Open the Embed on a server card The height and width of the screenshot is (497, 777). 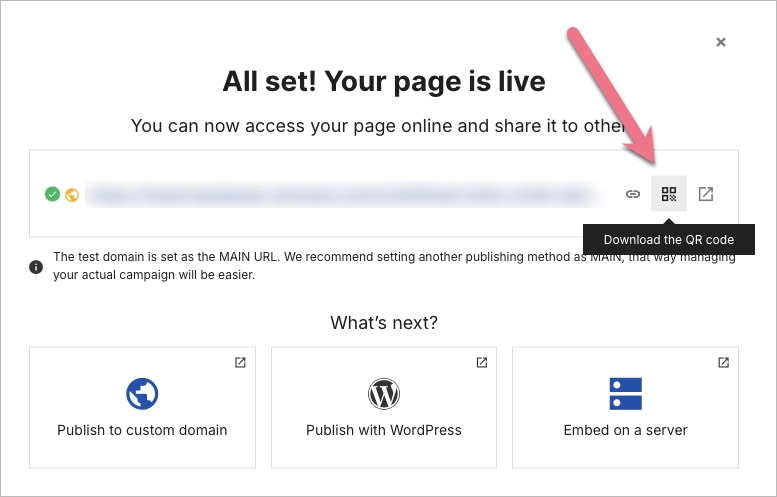625,407
